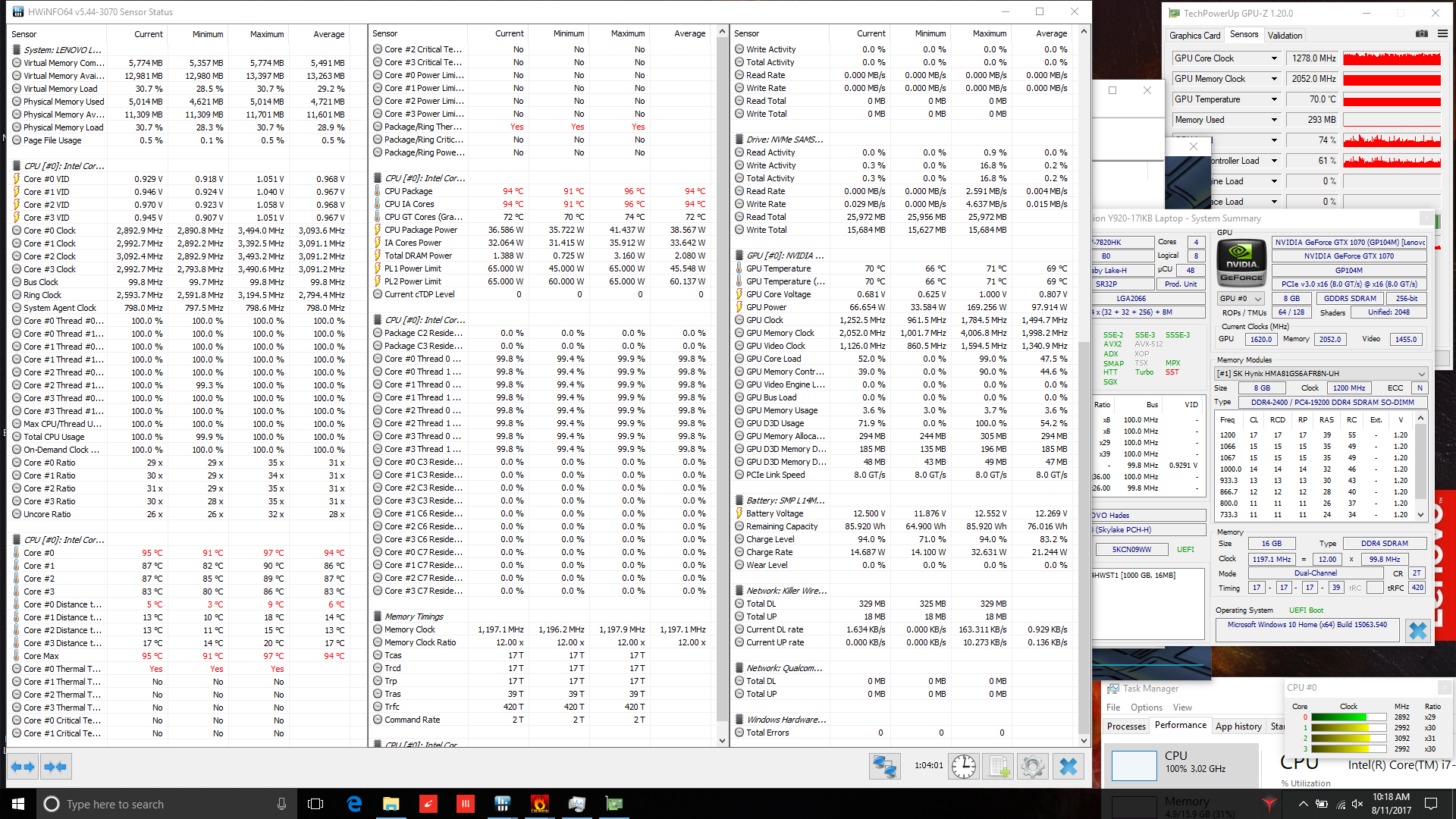Click the log file with plus icon
The width and height of the screenshot is (1456, 819).
[999, 767]
